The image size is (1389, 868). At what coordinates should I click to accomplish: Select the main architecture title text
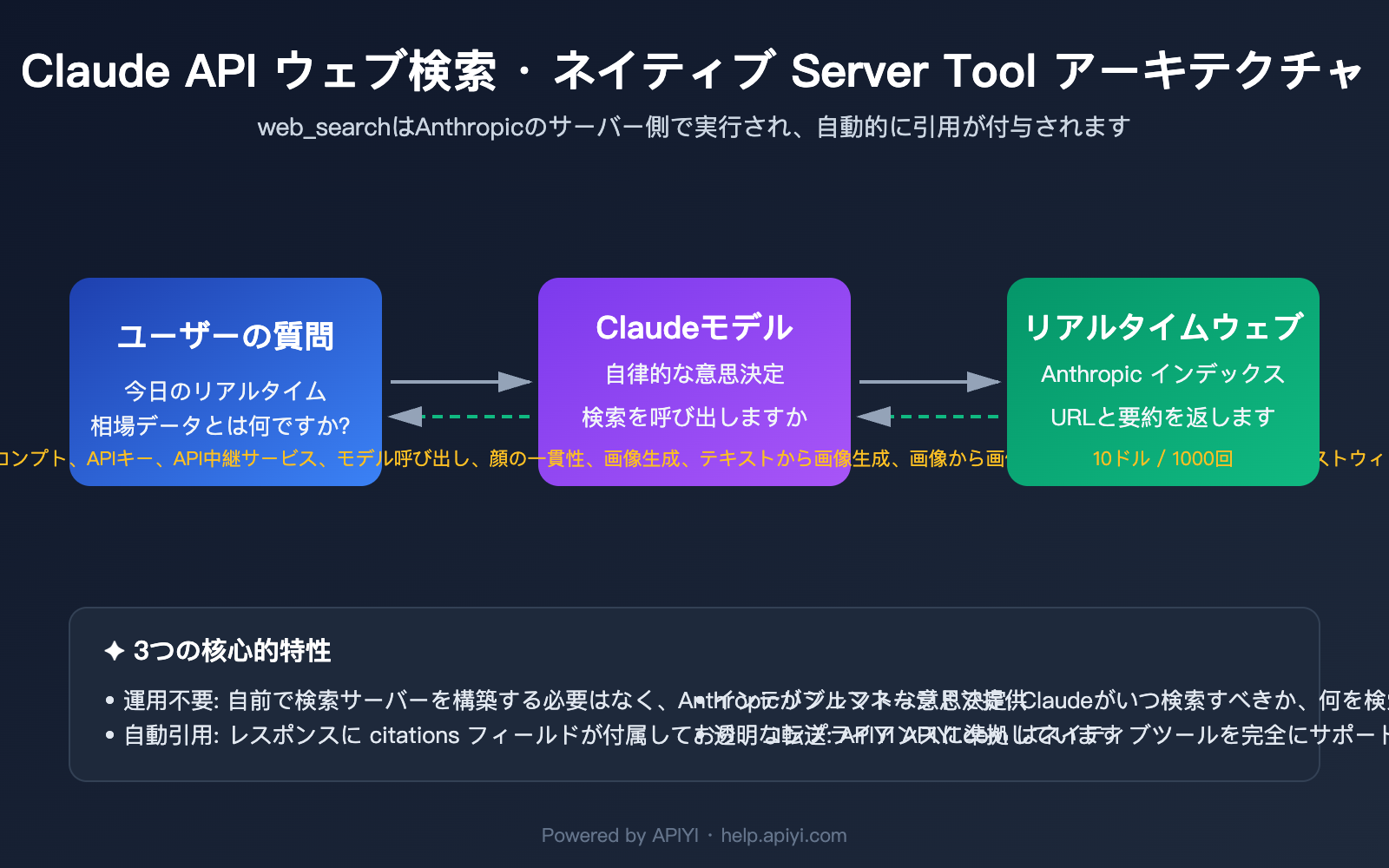click(x=694, y=72)
